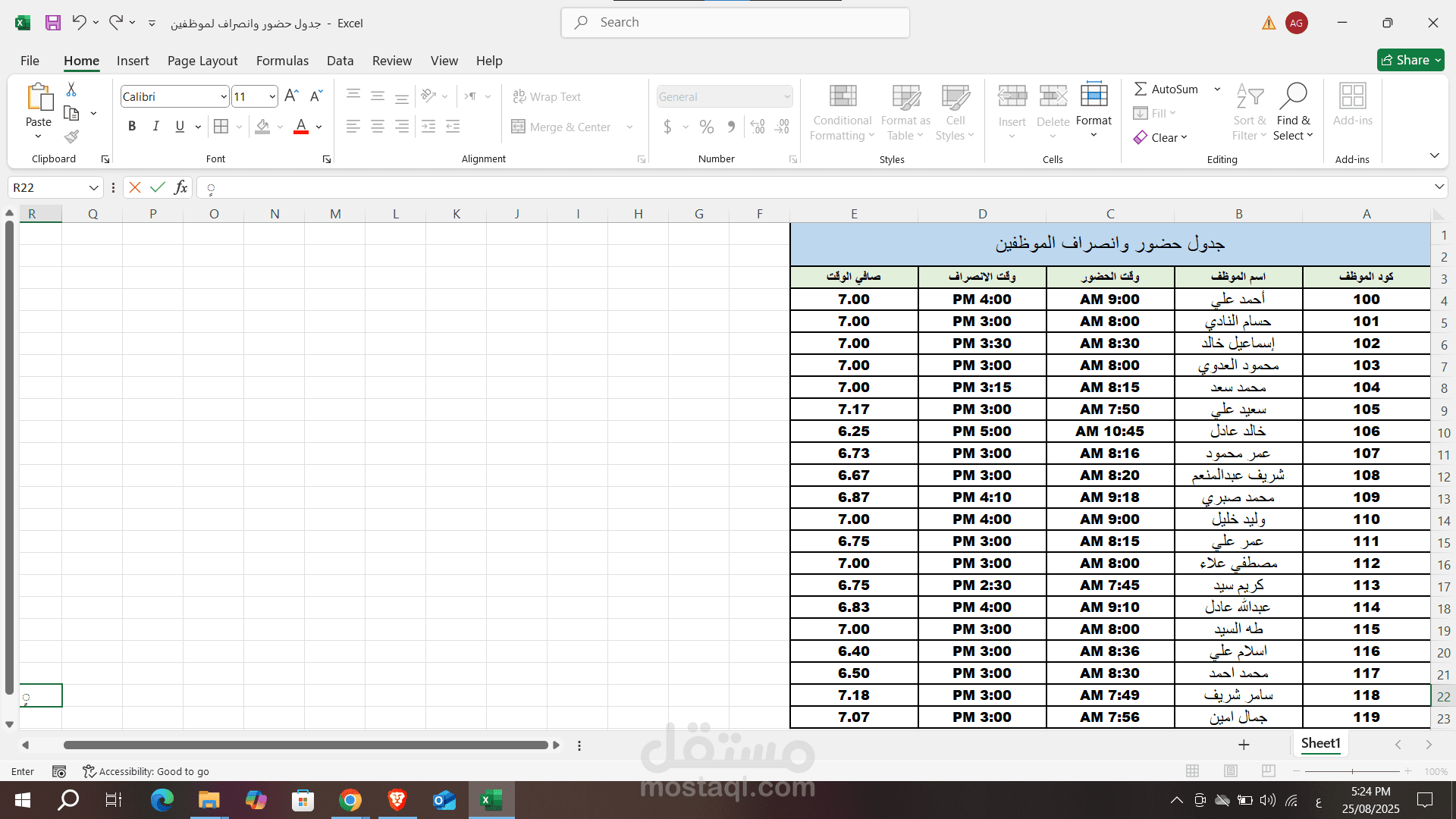Click the Format Painter brush icon
Image resolution: width=1456 pixels, height=819 pixels.
coord(71,136)
